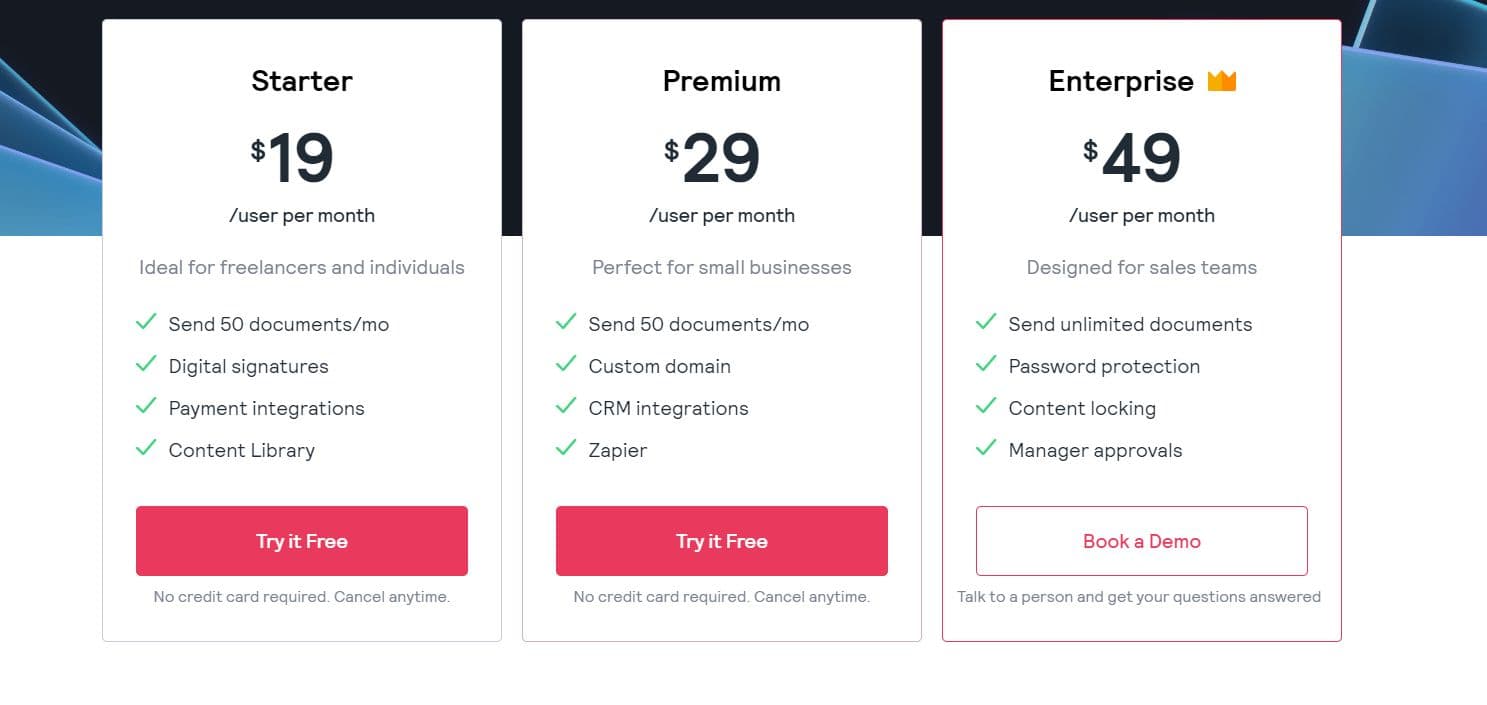This screenshot has width=1487, height=705.
Task: Click the Enterprise plan title
Action: pyautogui.click(x=1120, y=81)
